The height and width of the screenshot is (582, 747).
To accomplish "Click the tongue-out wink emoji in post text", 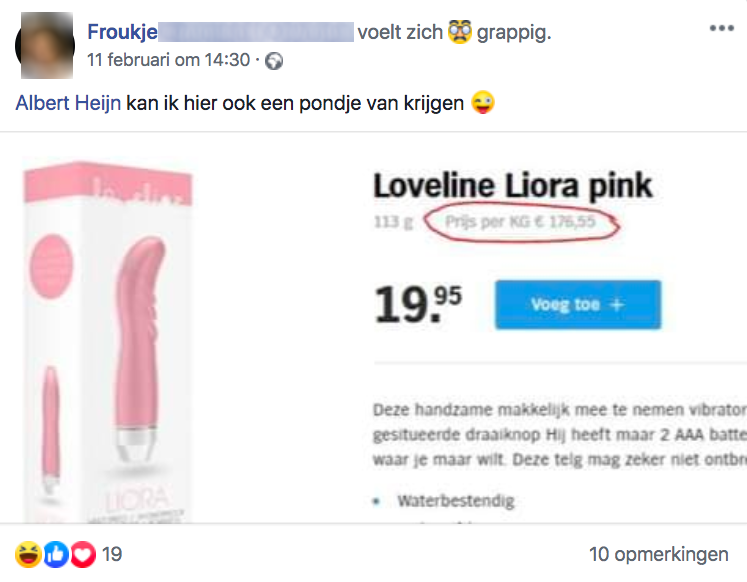I will click(485, 103).
